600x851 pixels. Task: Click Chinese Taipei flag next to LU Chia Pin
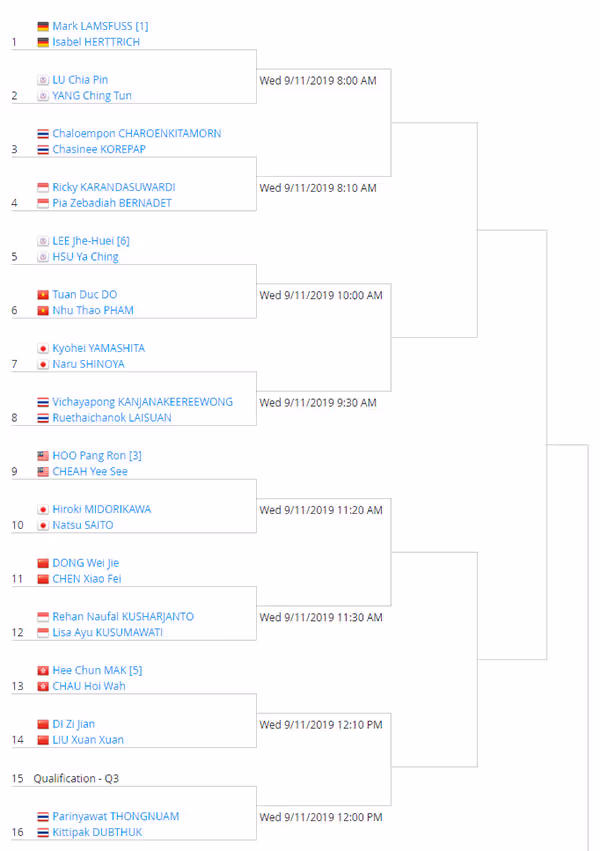tap(43, 80)
